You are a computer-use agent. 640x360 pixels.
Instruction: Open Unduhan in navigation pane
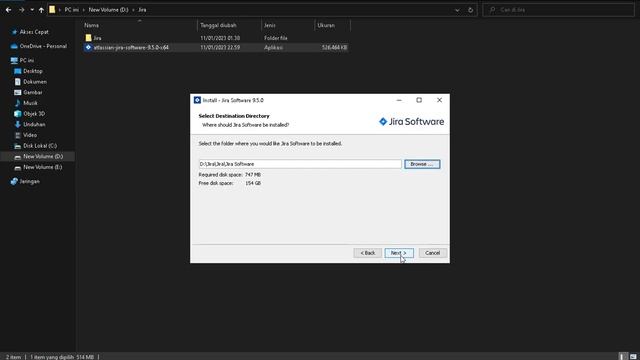[34, 124]
